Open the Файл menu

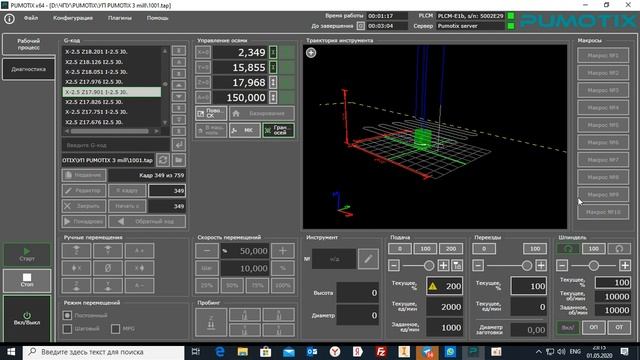[31, 18]
